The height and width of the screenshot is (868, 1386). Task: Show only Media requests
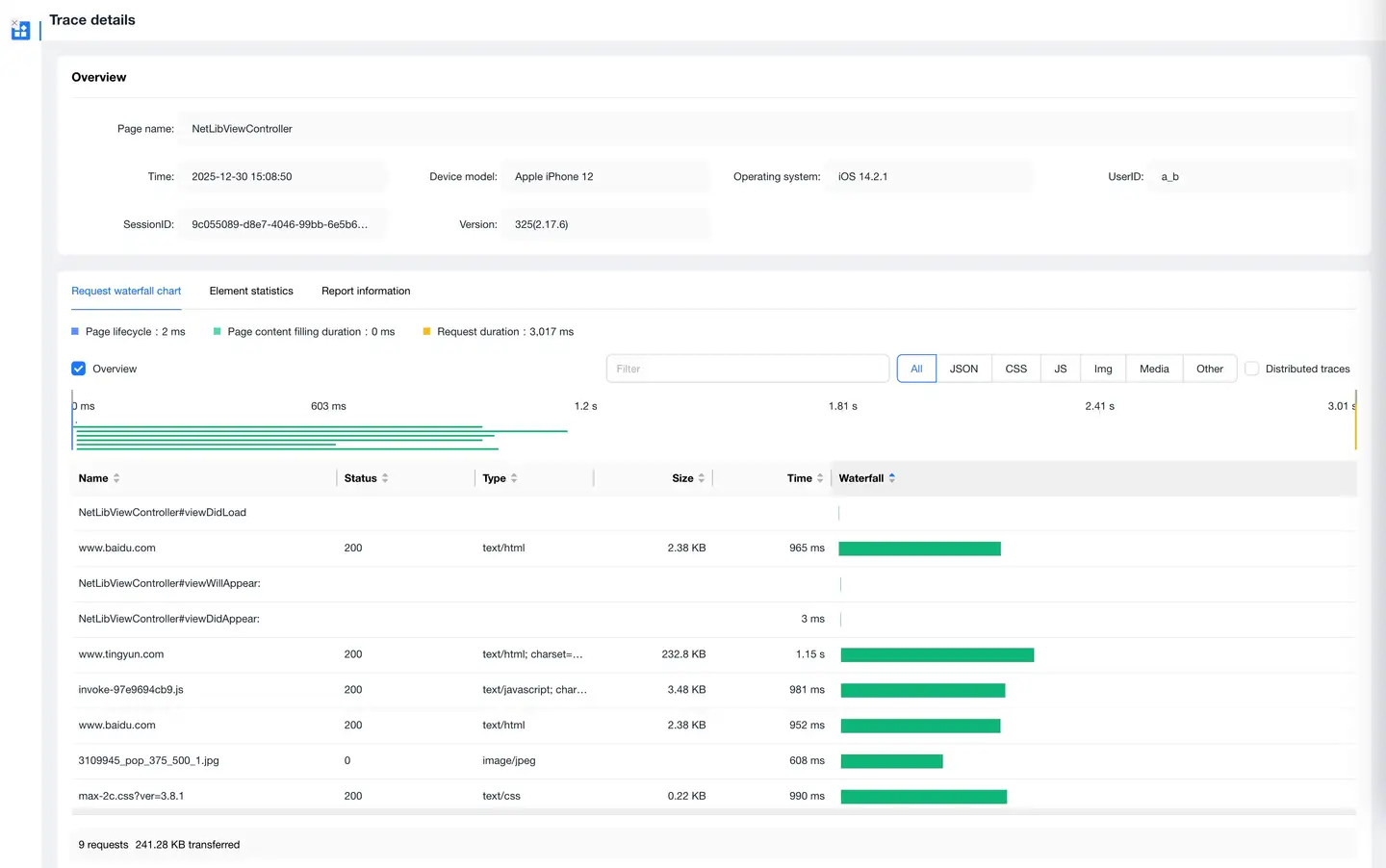tap(1154, 369)
